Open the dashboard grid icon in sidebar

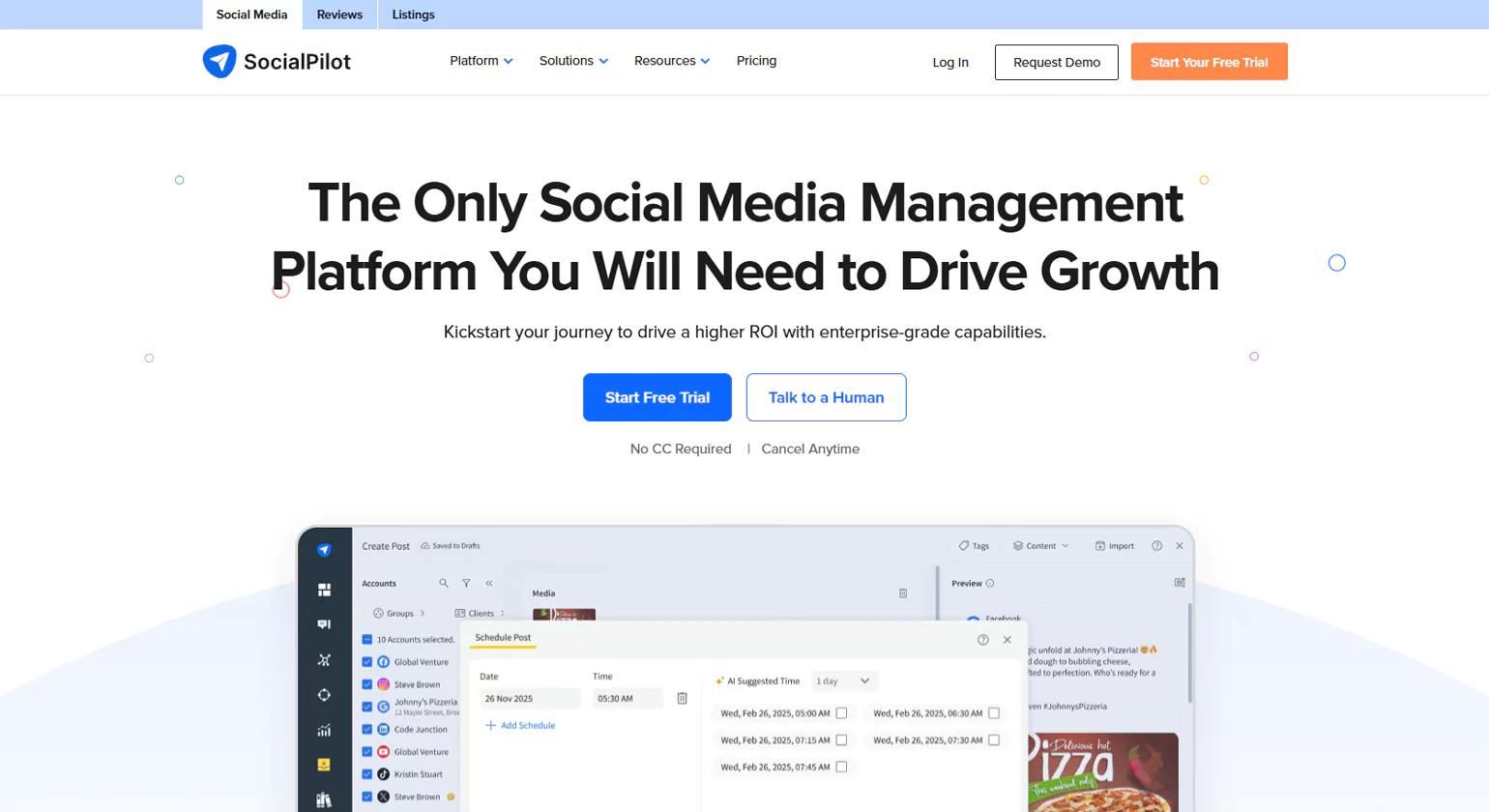(324, 589)
